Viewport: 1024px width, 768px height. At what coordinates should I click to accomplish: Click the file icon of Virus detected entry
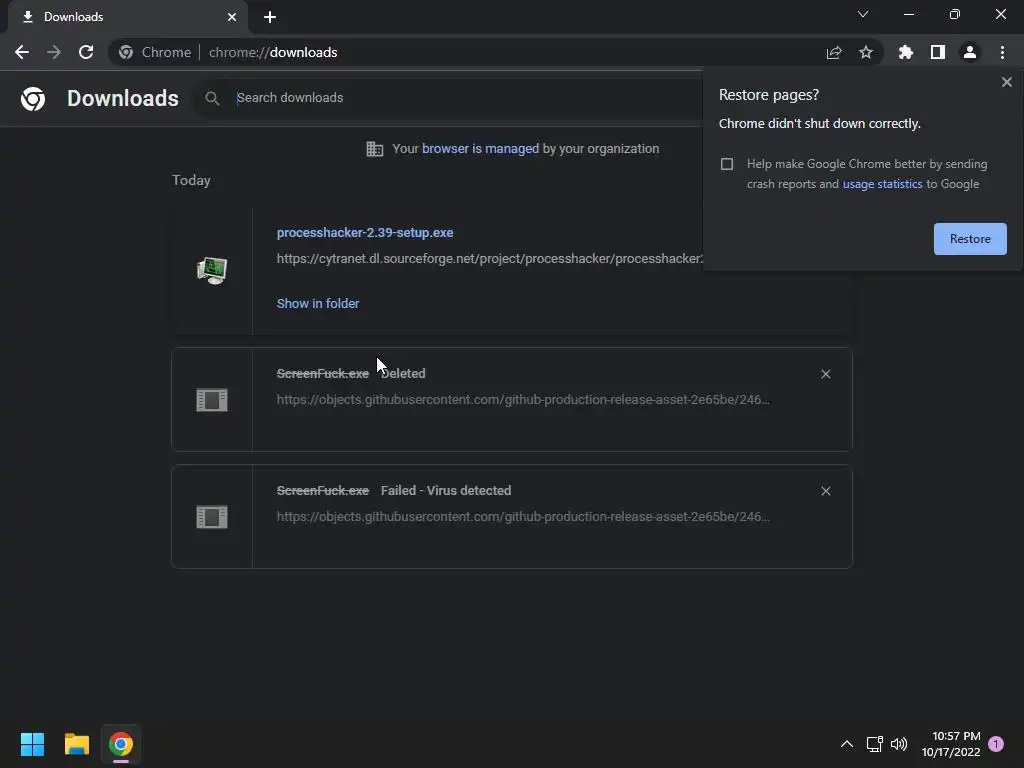(x=212, y=517)
